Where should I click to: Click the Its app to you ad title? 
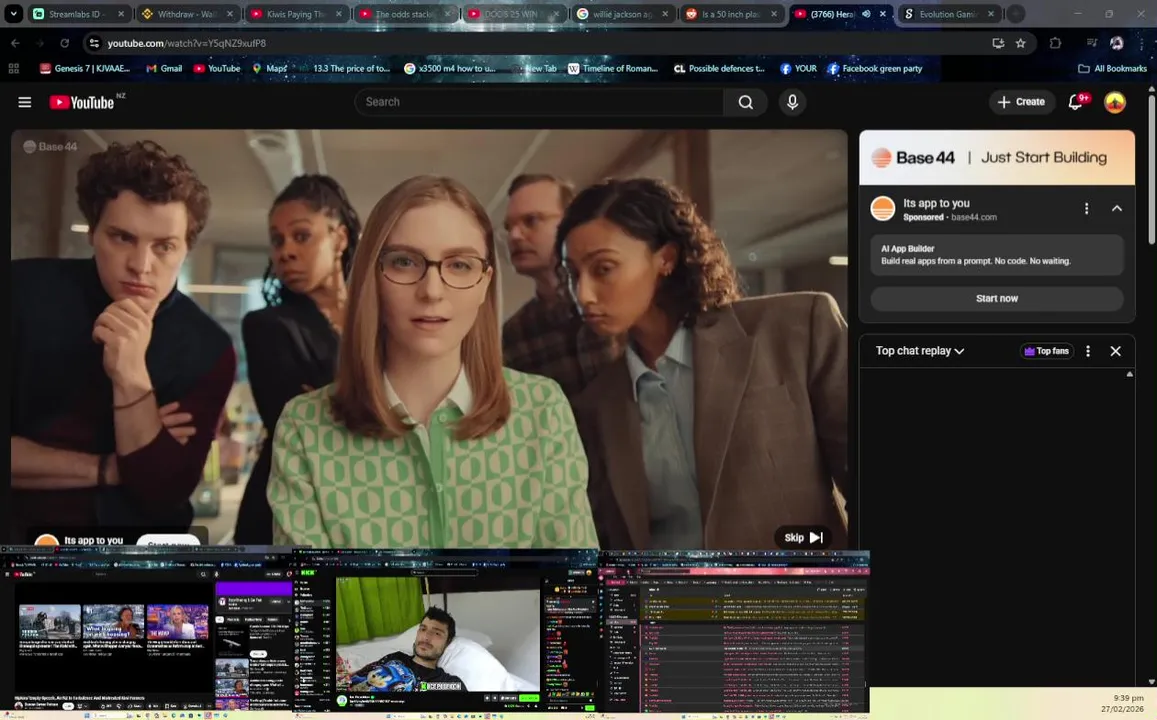click(936, 203)
